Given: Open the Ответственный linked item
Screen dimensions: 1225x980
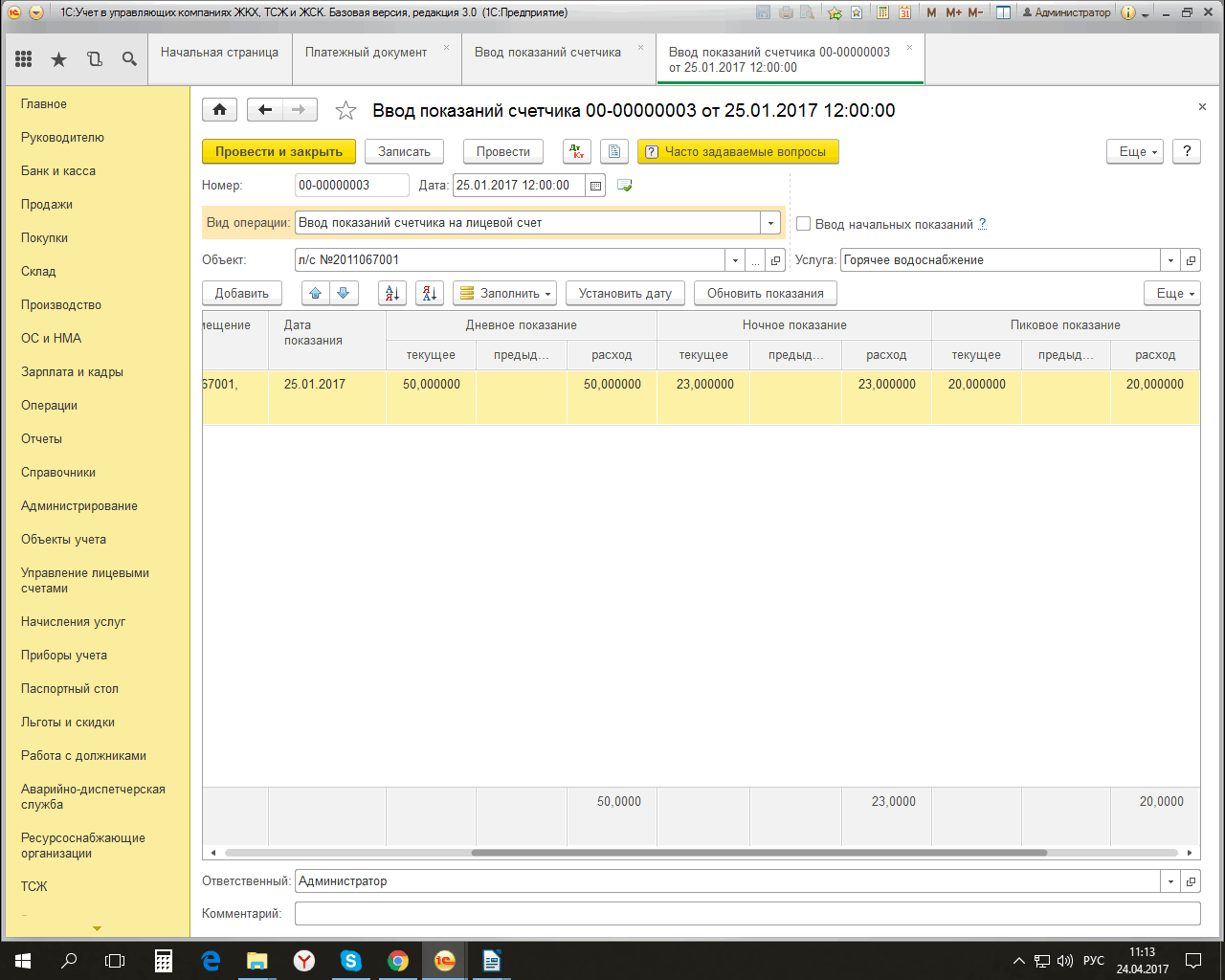Looking at the screenshot, I should point(1191,881).
